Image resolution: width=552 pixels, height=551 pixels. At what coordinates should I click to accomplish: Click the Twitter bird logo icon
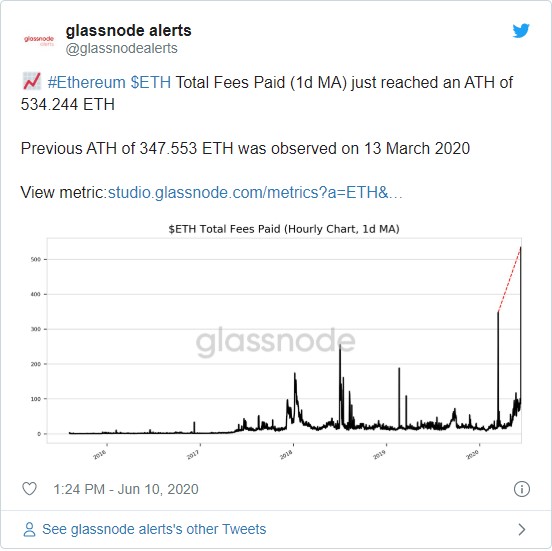(x=521, y=31)
